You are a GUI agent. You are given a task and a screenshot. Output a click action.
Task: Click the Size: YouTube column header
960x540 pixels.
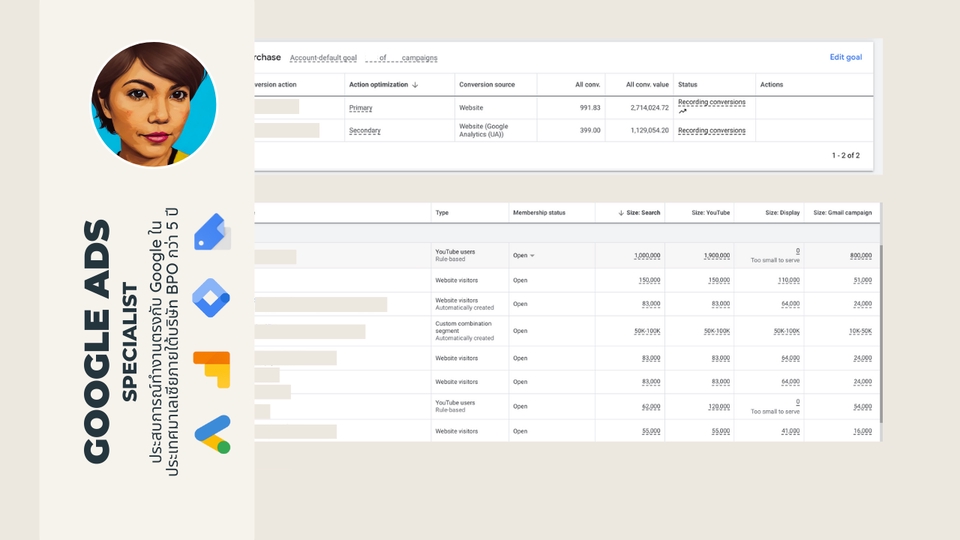[711, 213]
